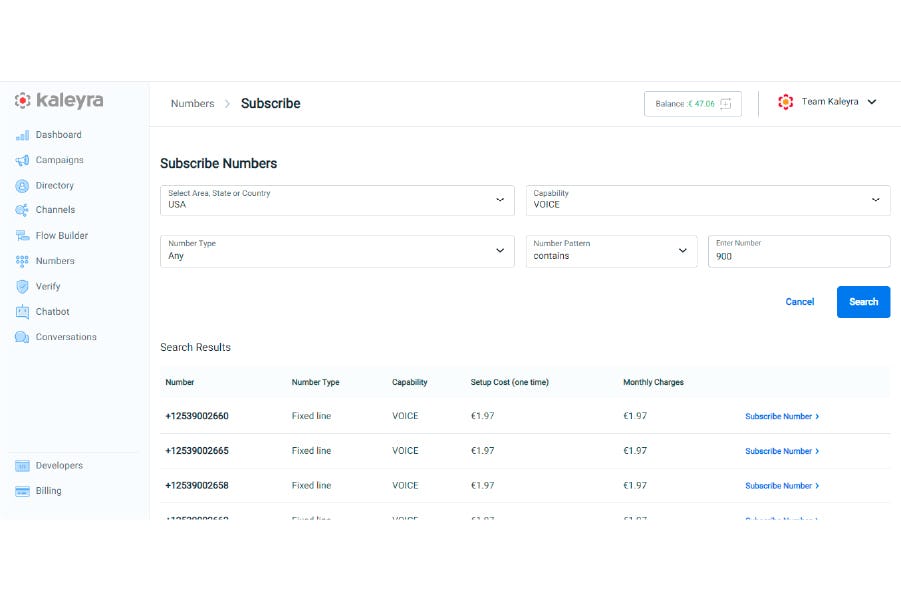Expand the Number Pattern contains dropdown

pyautogui.click(x=683, y=251)
